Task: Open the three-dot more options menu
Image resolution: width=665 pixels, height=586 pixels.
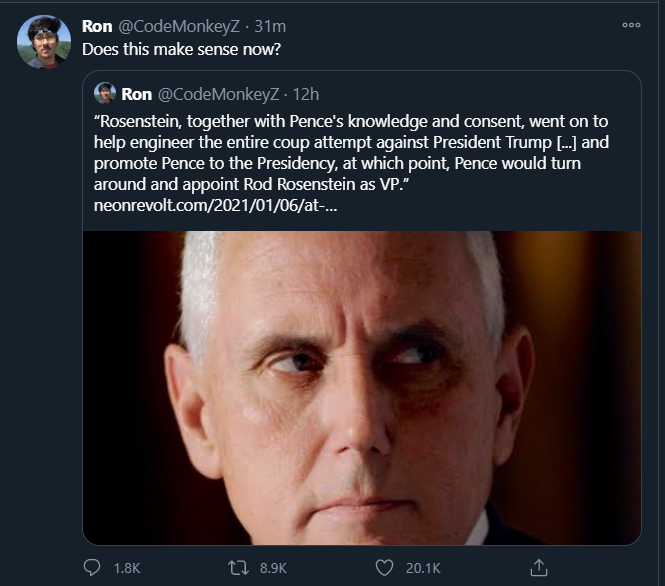Action: point(631,25)
